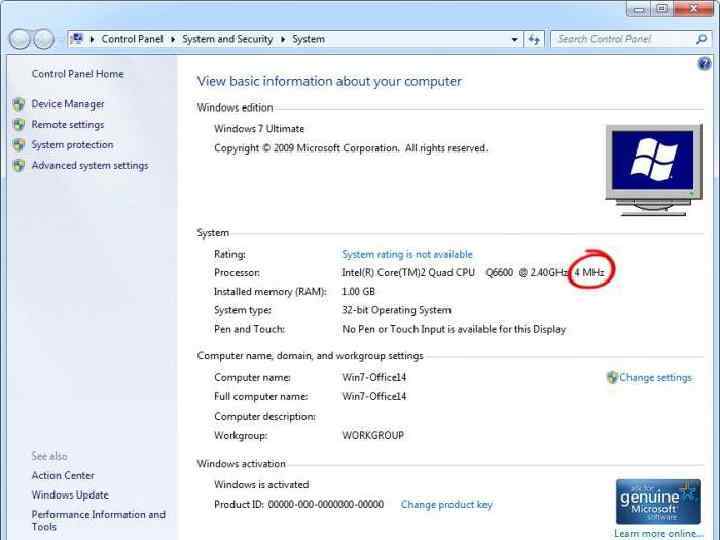Expand the arrow after Control Panel breadcrumb

point(173,39)
